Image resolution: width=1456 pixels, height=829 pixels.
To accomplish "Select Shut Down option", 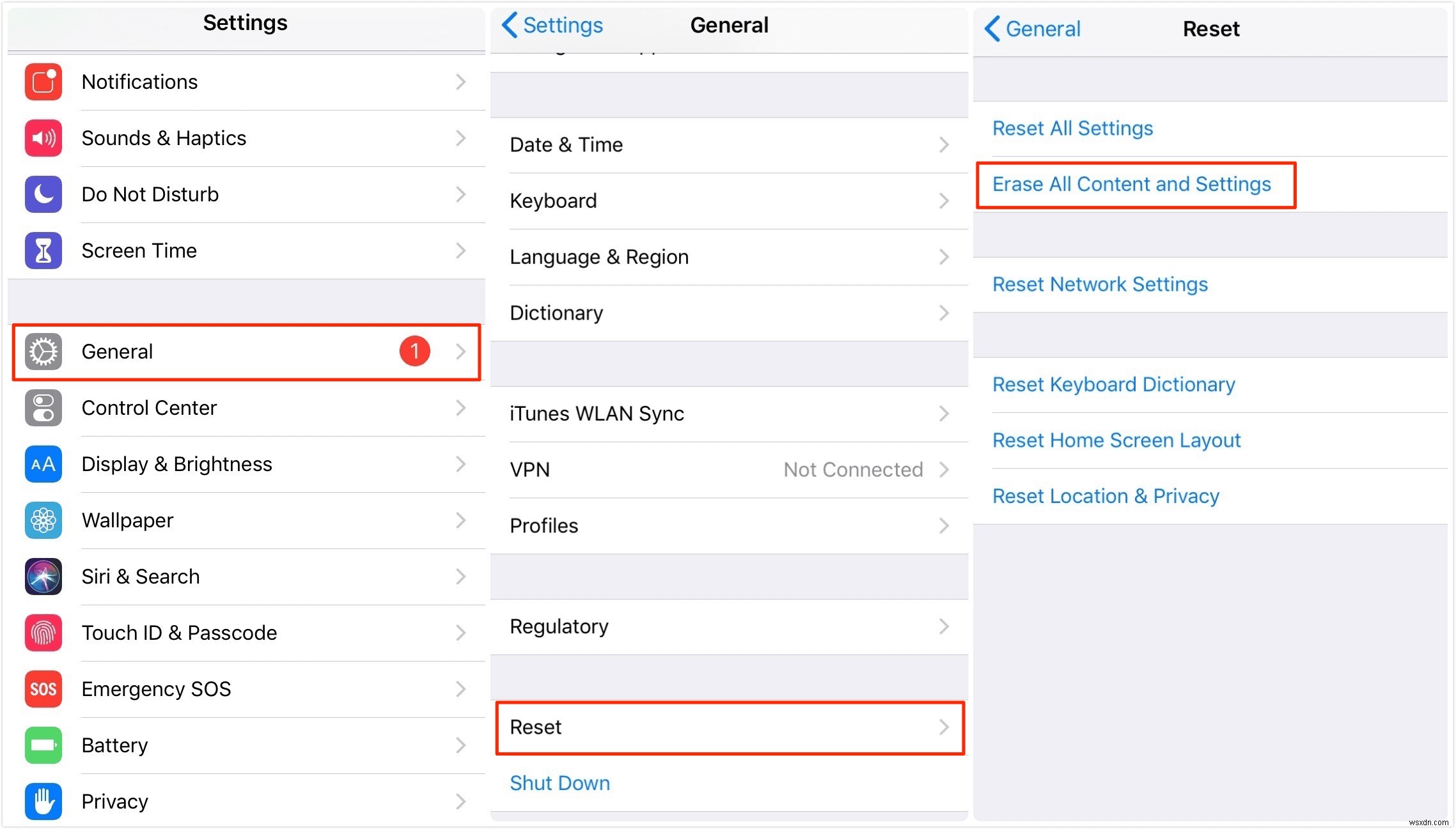I will 560,783.
